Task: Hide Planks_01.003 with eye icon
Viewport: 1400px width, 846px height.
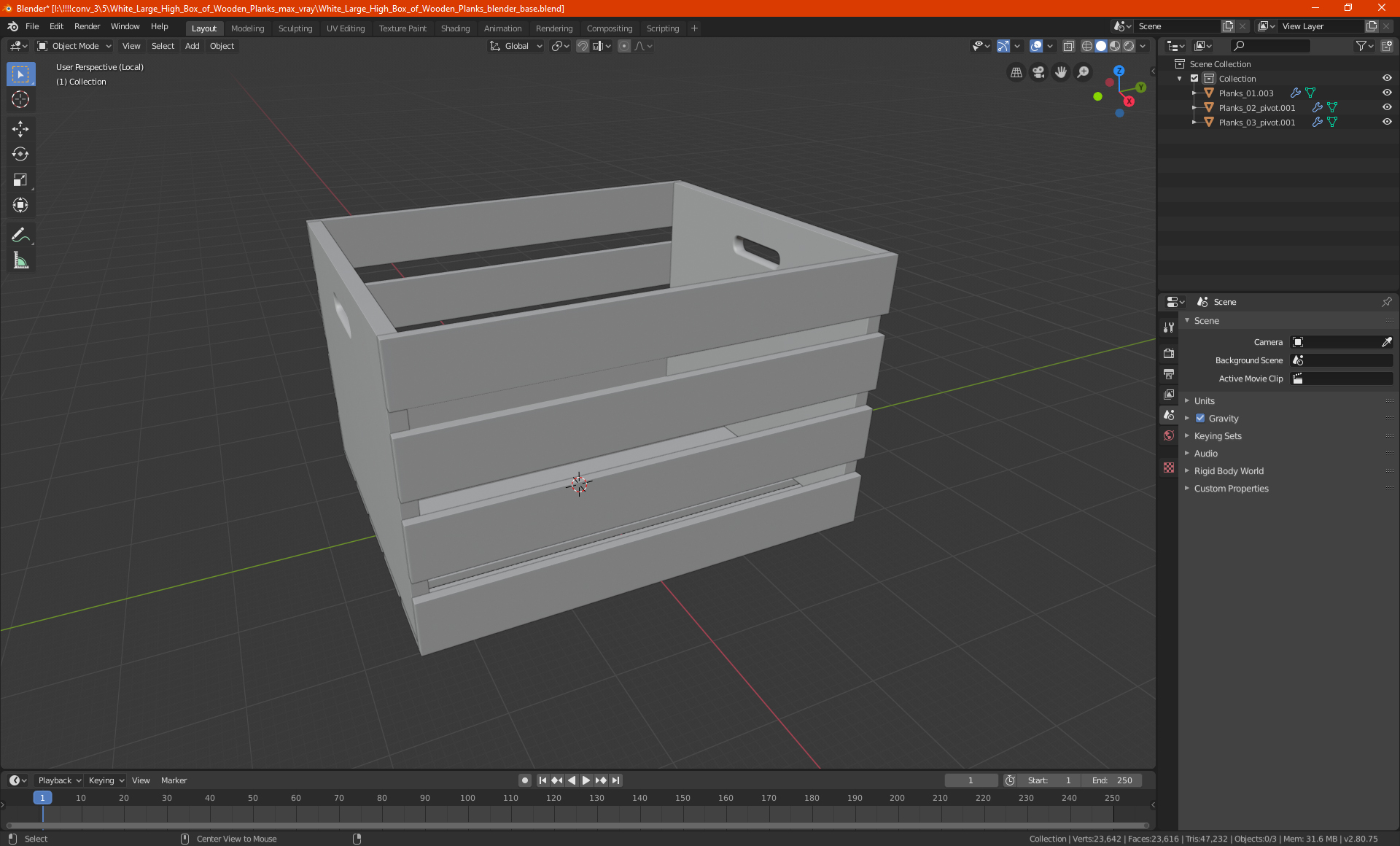Action: [1387, 93]
